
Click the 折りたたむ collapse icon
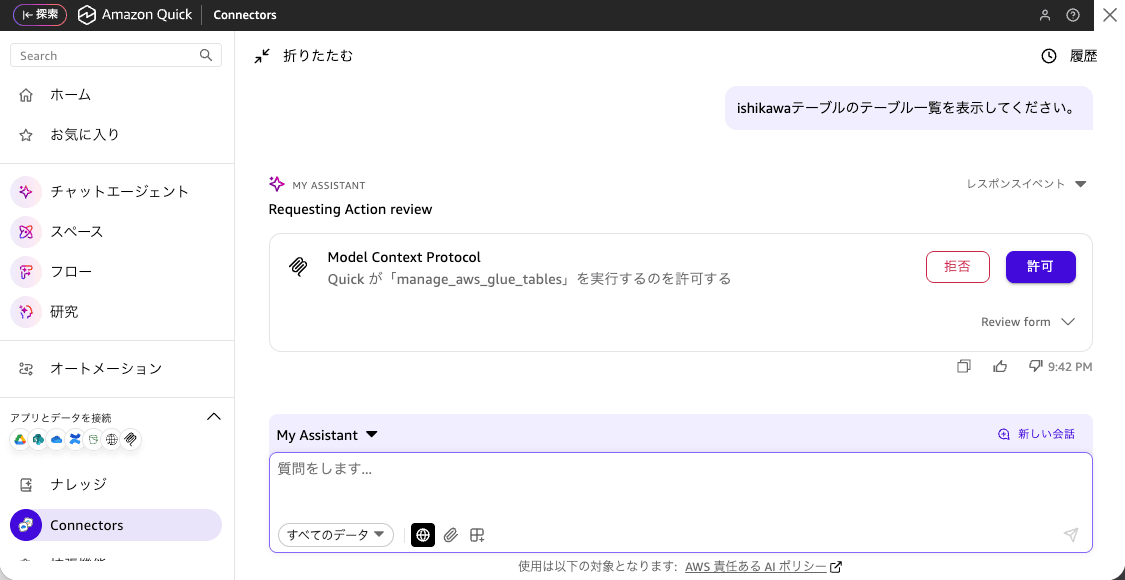263,56
